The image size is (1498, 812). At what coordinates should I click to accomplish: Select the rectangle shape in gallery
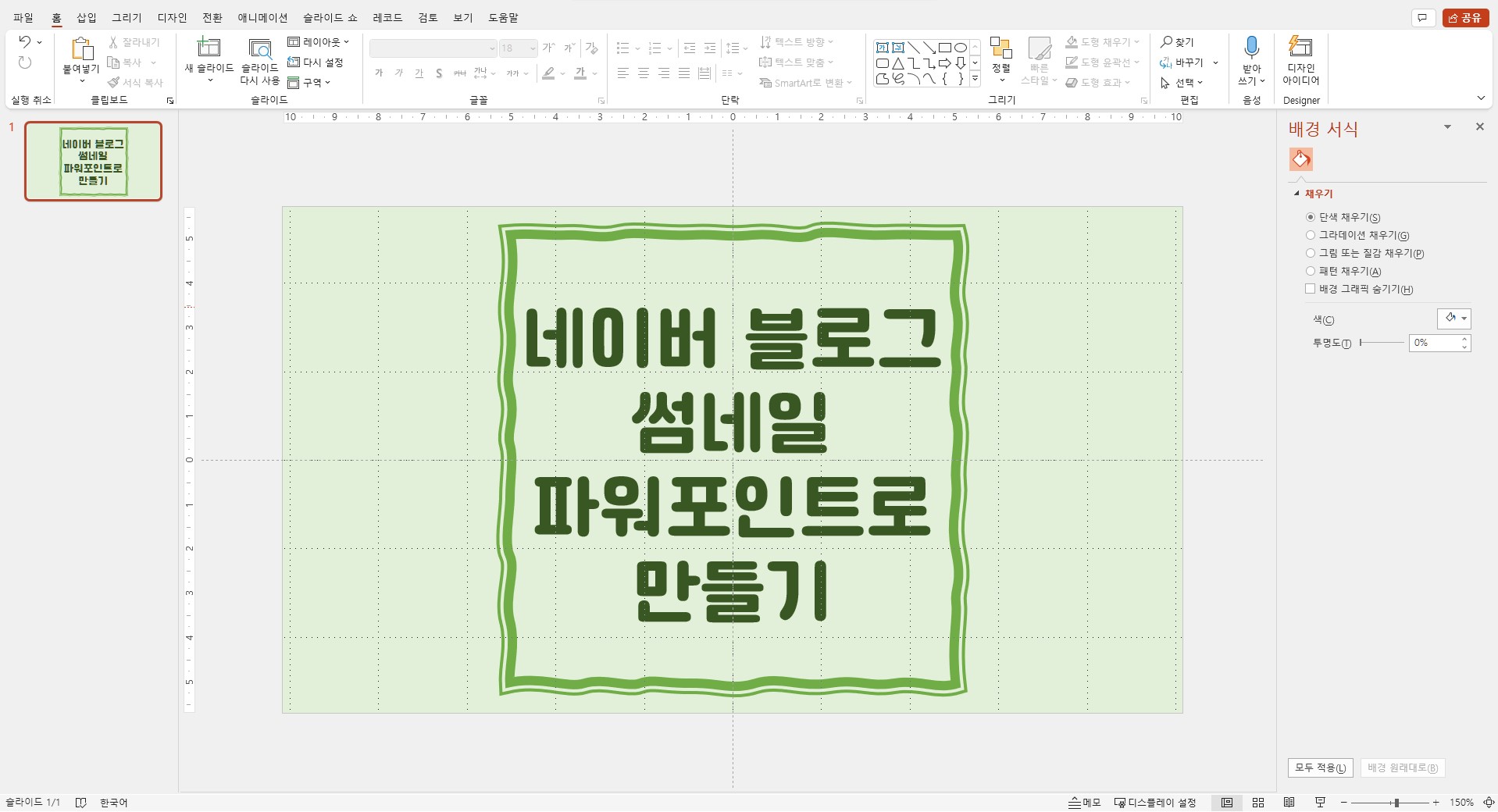click(x=945, y=48)
